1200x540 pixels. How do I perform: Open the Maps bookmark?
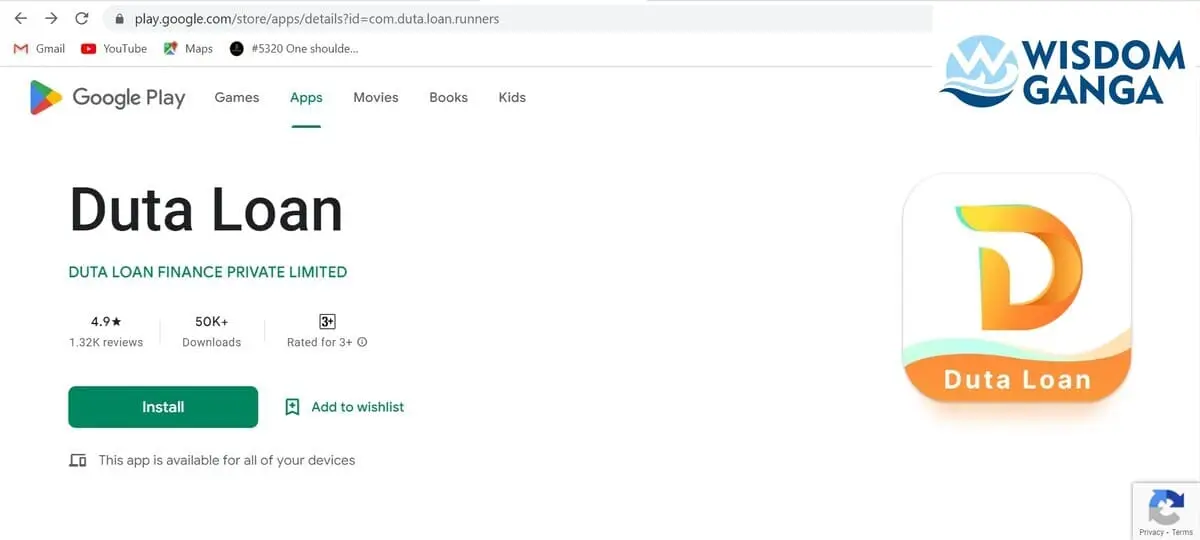(188, 48)
